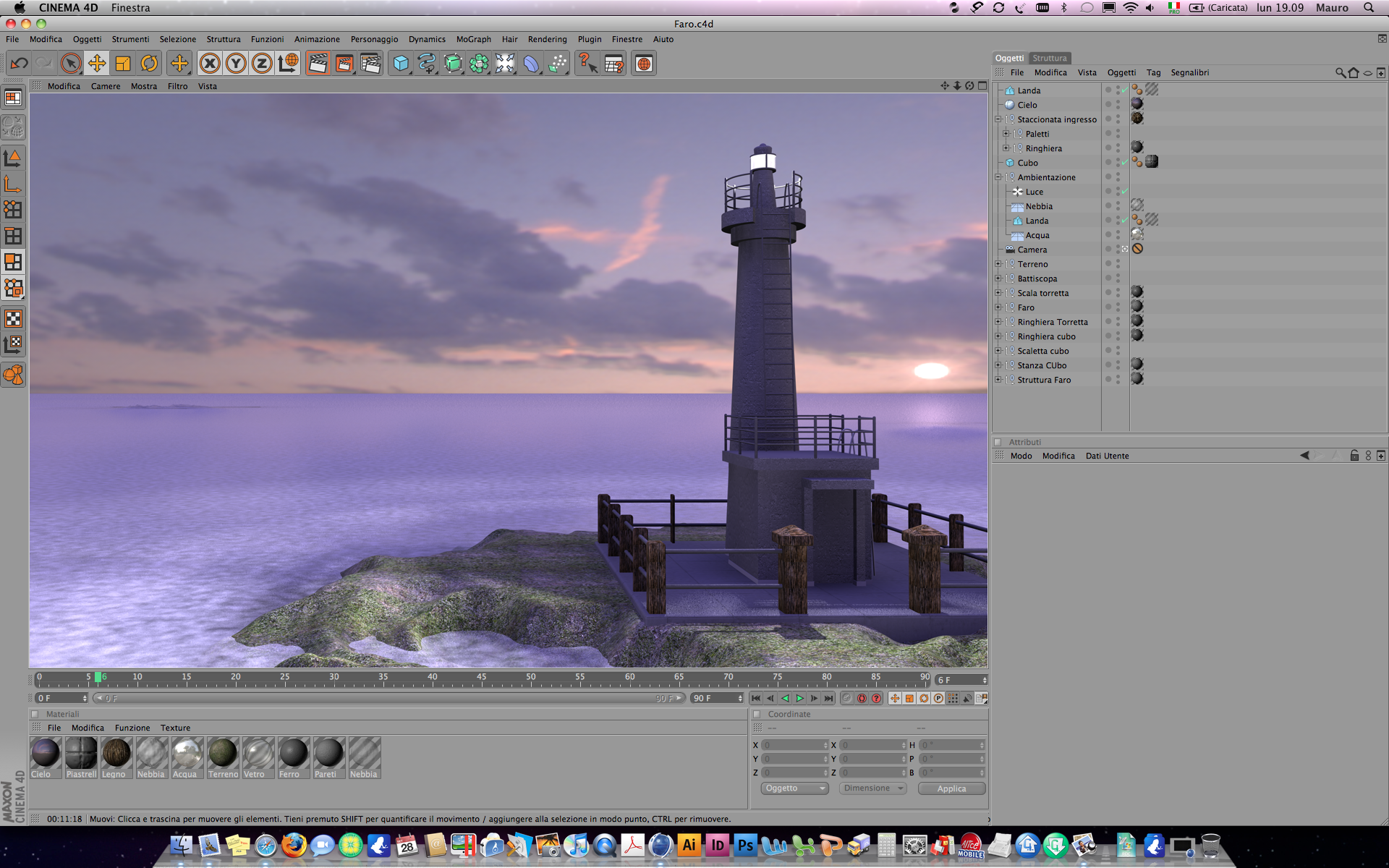The width and height of the screenshot is (1389, 868).
Task: Select the Move tool in toolbar
Action: pyautogui.click(x=97, y=64)
